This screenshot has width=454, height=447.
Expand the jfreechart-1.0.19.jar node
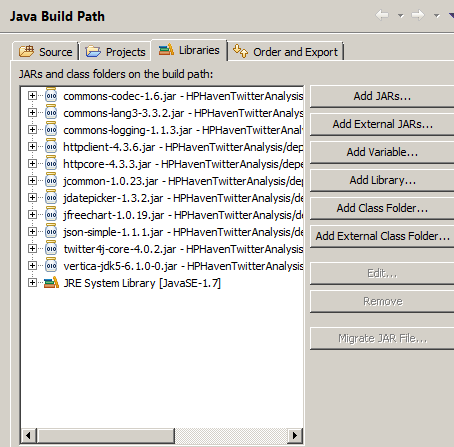(x=32, y=215)
